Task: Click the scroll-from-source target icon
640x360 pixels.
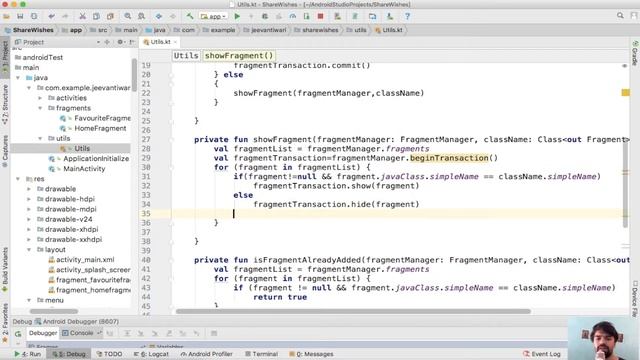Action: coord(107,42)
